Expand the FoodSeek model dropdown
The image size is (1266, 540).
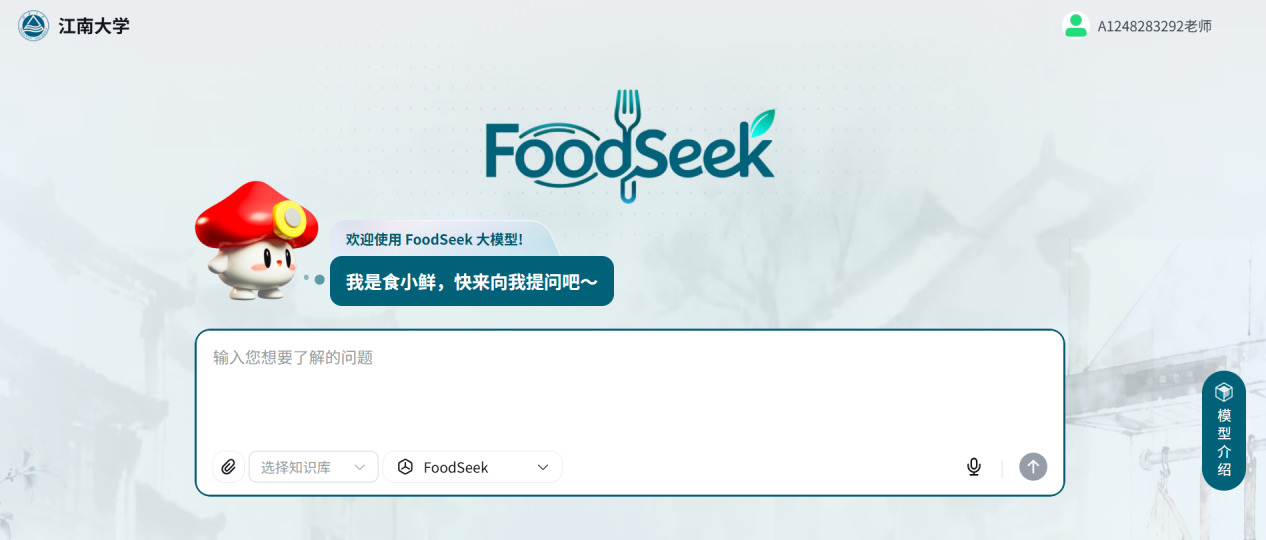coord(472,467)
